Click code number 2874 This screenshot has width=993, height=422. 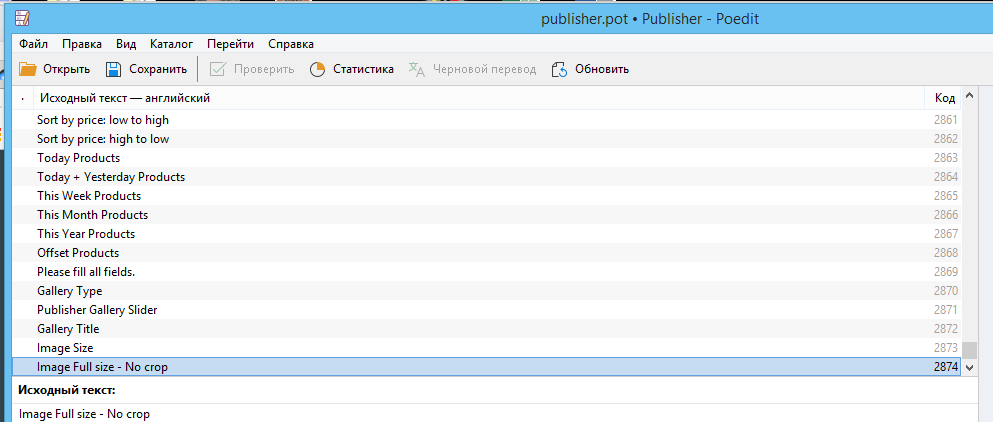click(946, 367)
